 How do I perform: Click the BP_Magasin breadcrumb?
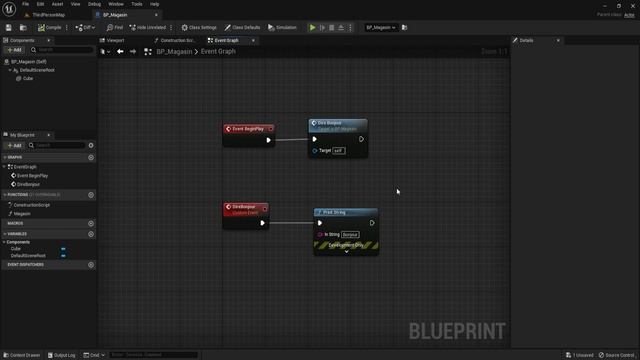(174, 51)
